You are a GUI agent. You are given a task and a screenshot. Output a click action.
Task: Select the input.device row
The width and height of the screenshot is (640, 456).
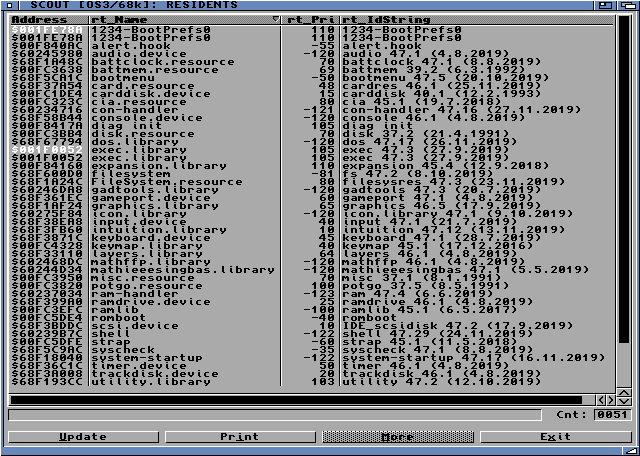click(x=311, y=222)
